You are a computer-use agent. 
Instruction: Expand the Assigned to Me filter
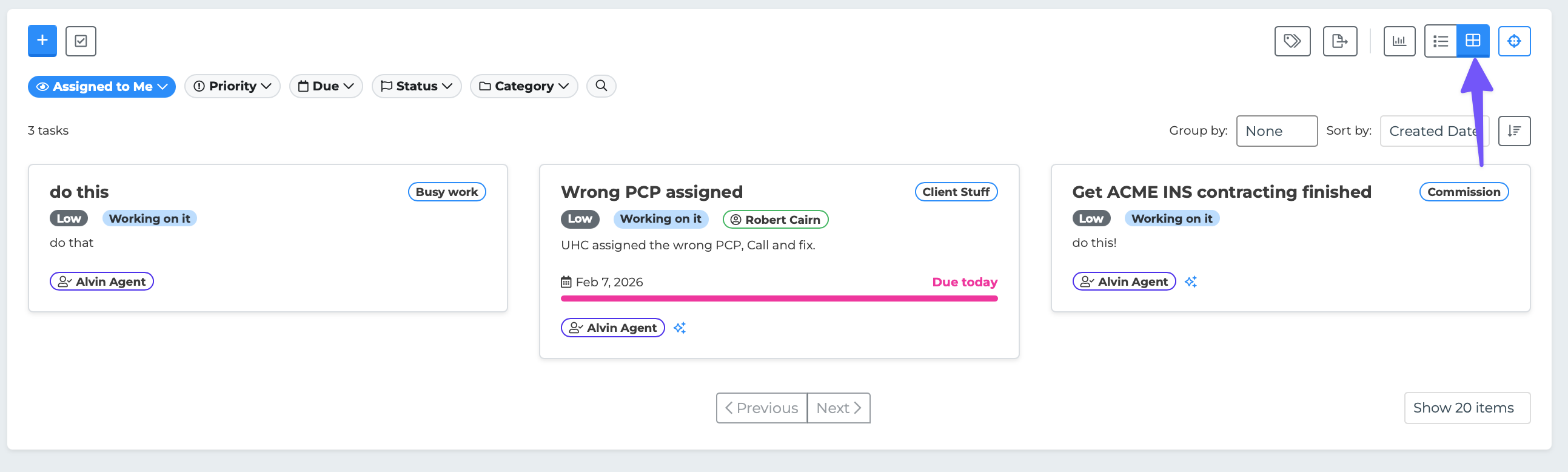(x=102, y=87)
